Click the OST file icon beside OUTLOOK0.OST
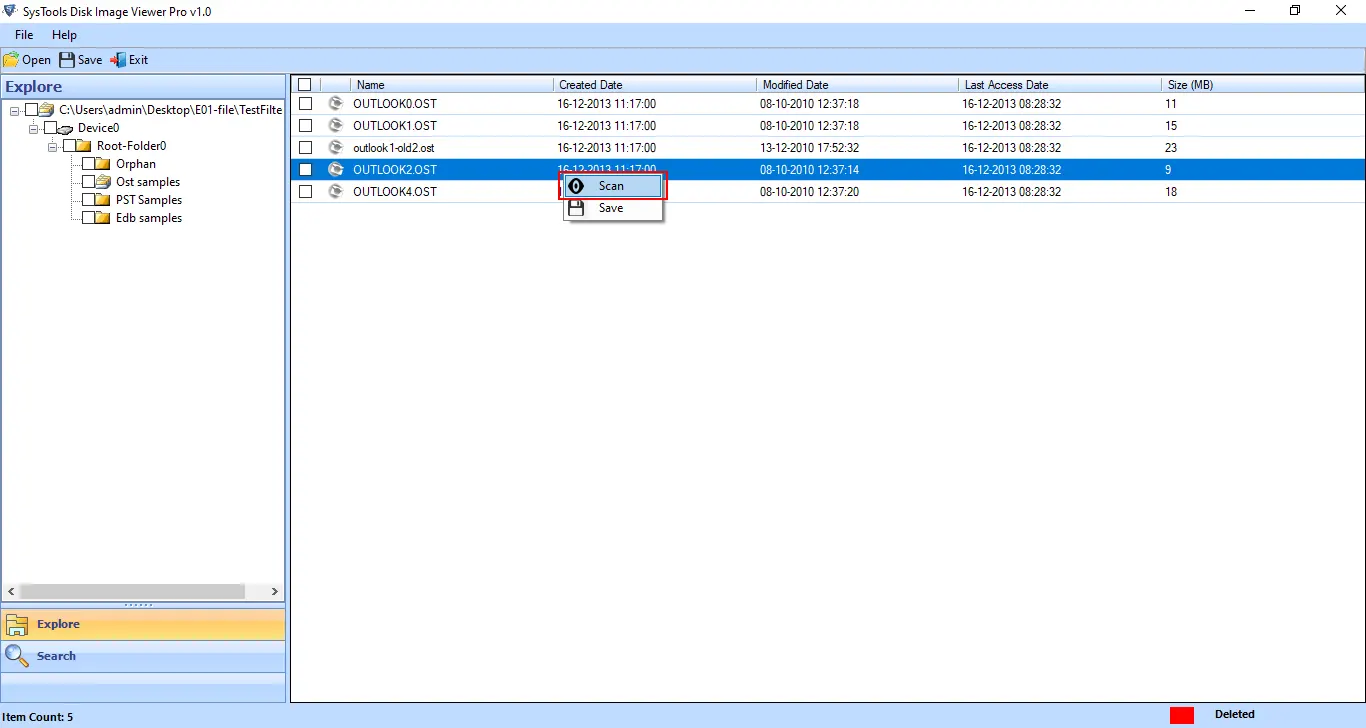Viewport: 1366px width, 728px height. (335, 104)
